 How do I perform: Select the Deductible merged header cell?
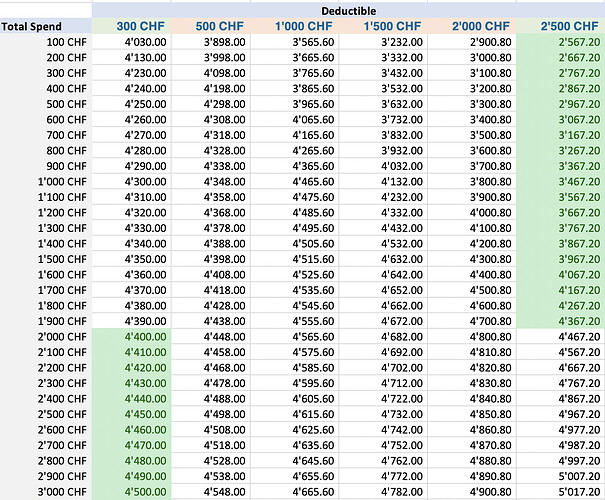[348, 10]
